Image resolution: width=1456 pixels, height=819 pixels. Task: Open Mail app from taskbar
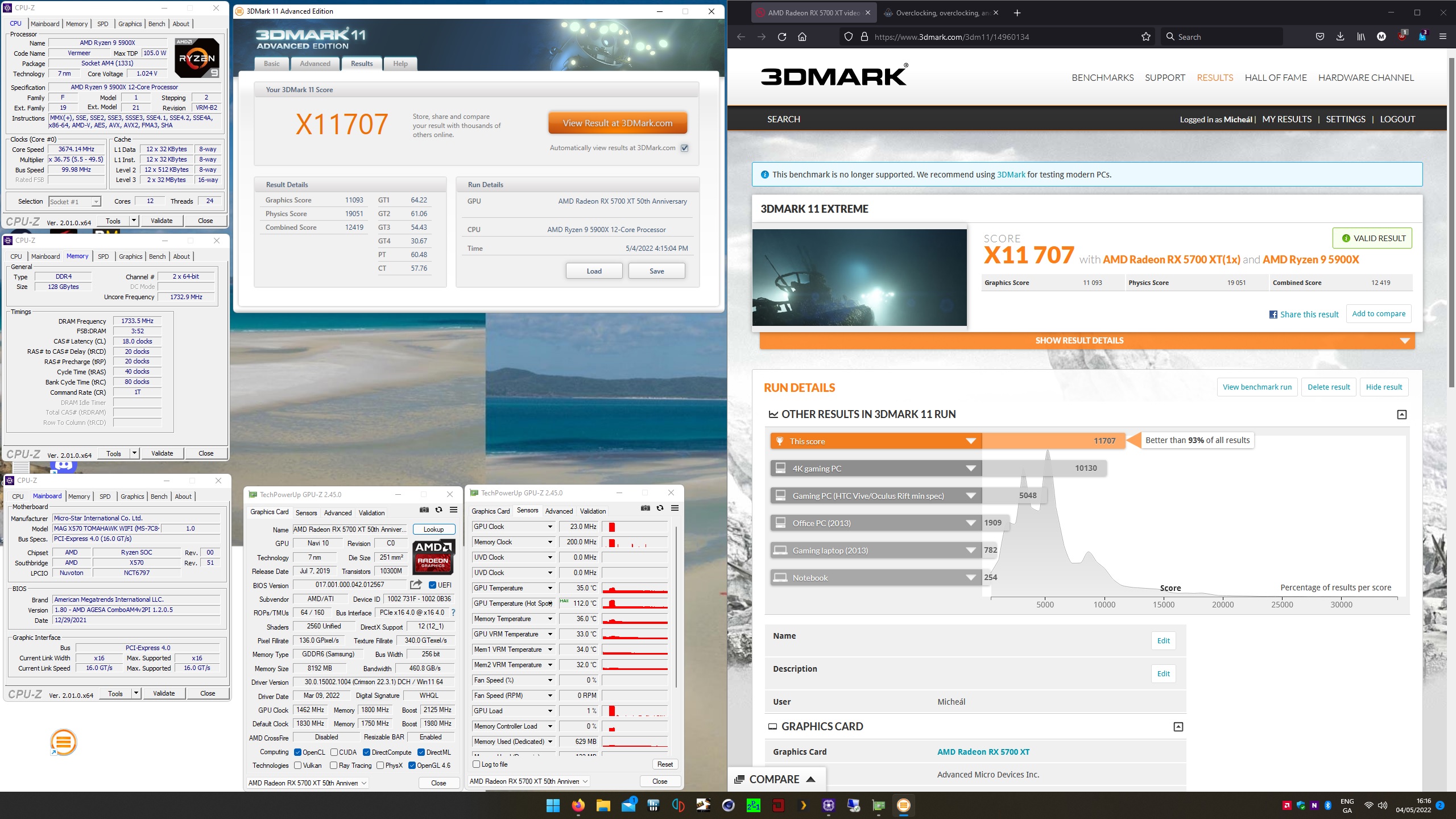628,805
